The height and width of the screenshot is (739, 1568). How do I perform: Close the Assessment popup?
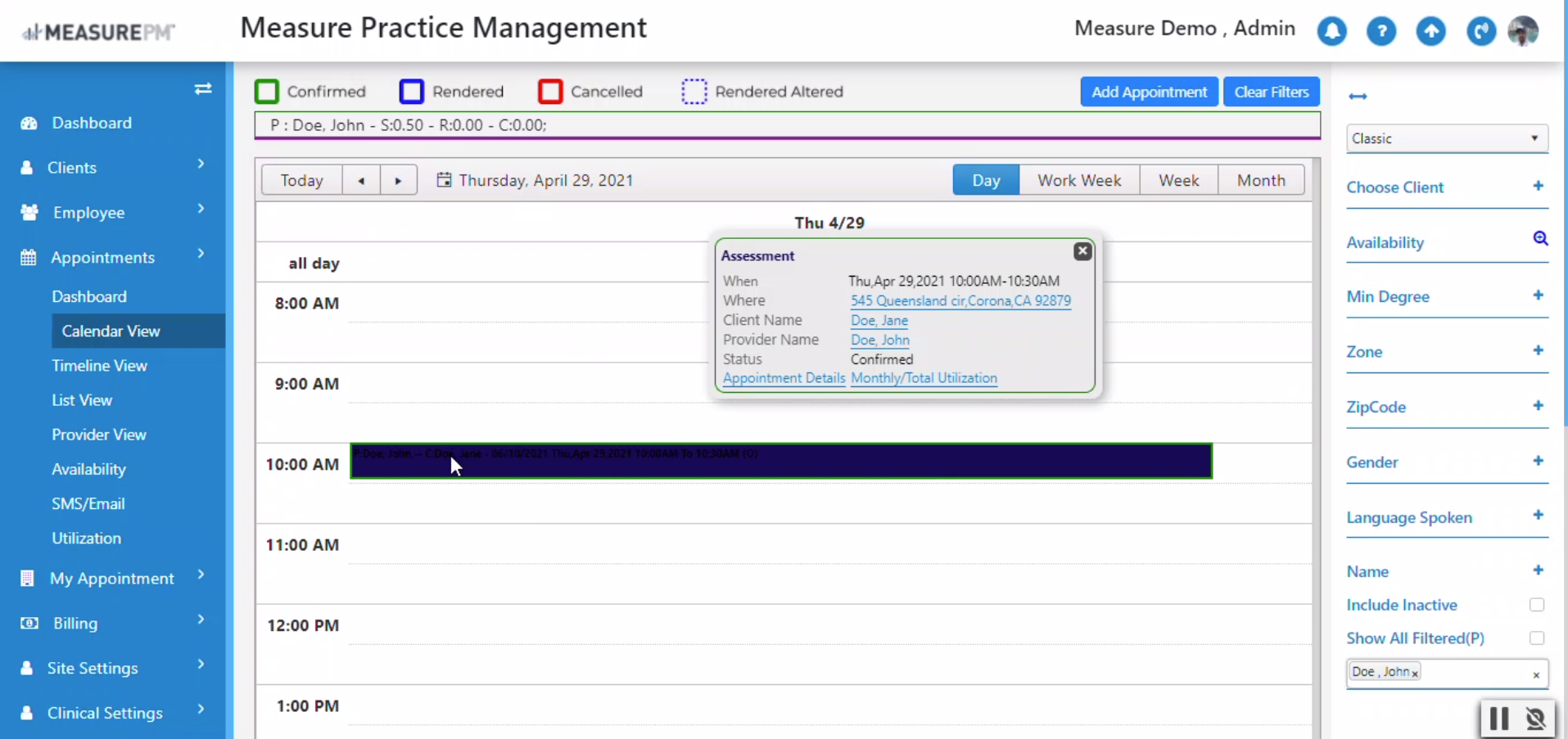(x=1082, y=251)
